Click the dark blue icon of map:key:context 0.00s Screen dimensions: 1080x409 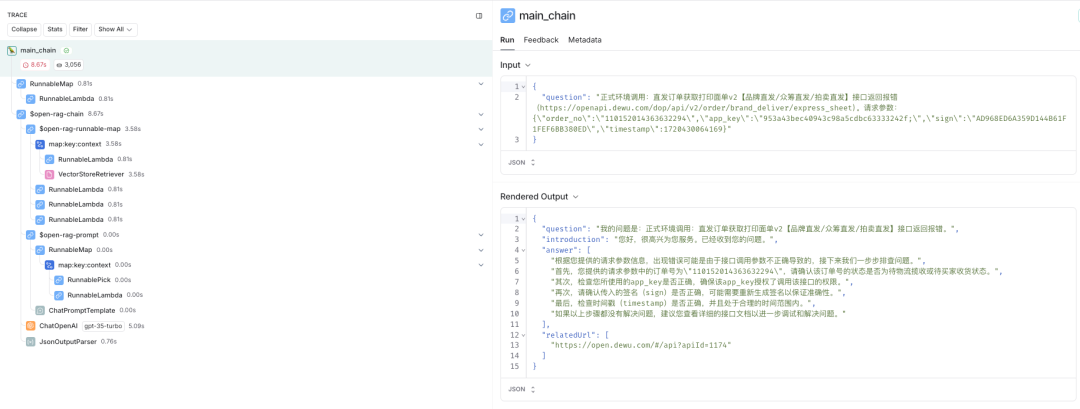50,265
